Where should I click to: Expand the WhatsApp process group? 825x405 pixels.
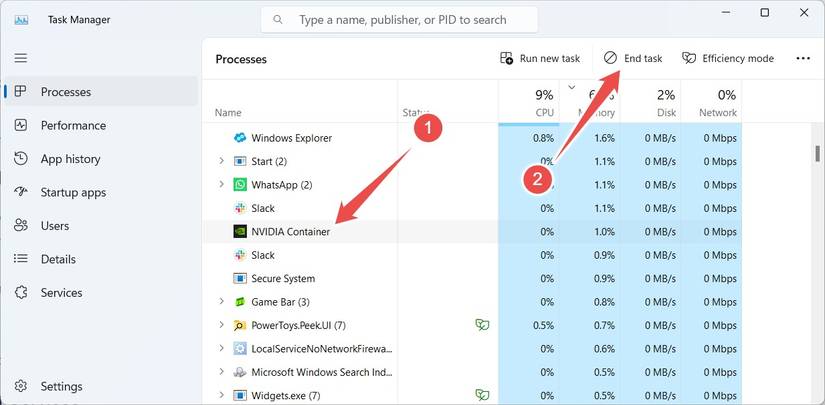click(x=221, y=185)
